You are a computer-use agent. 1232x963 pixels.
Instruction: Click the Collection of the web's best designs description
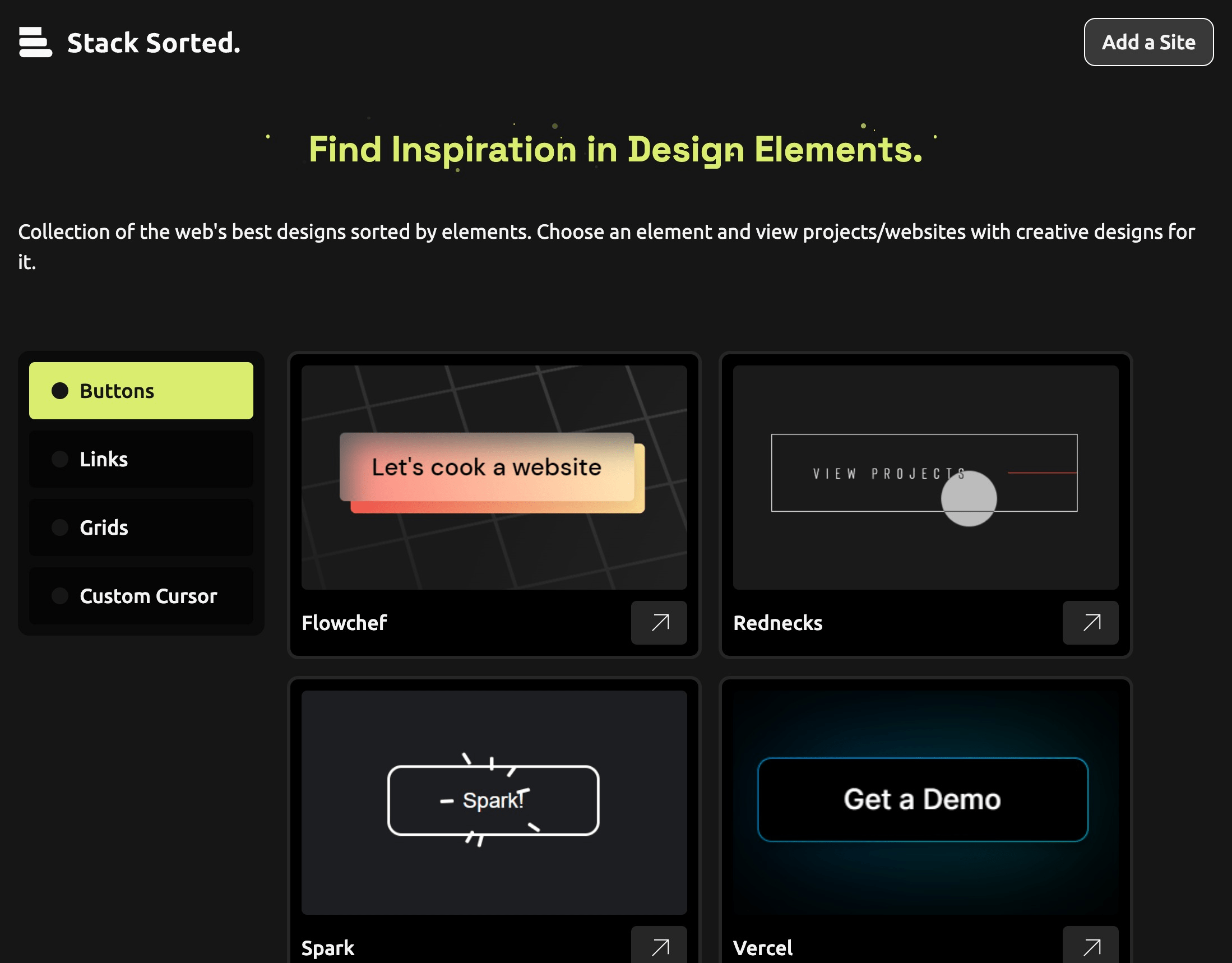606,247
